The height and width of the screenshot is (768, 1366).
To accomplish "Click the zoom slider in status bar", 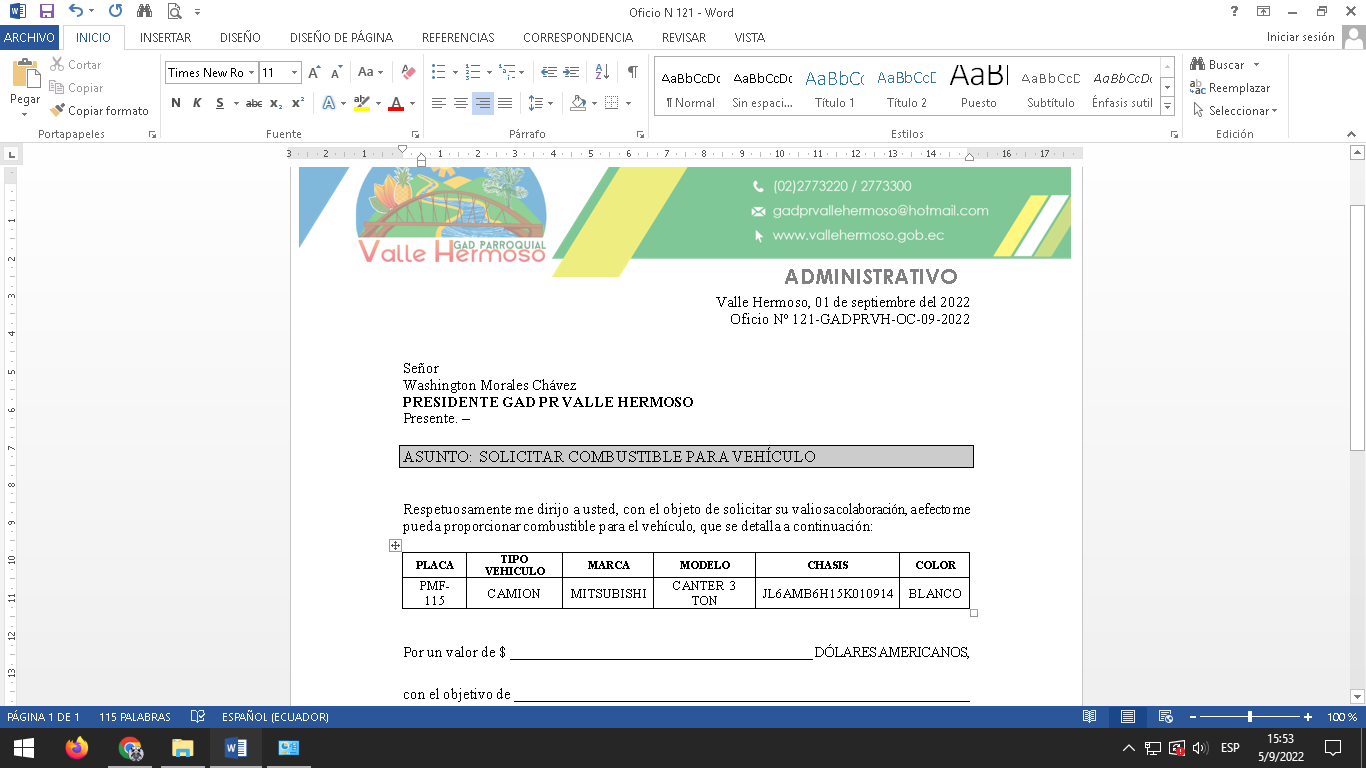I will tap(1250, 717).
